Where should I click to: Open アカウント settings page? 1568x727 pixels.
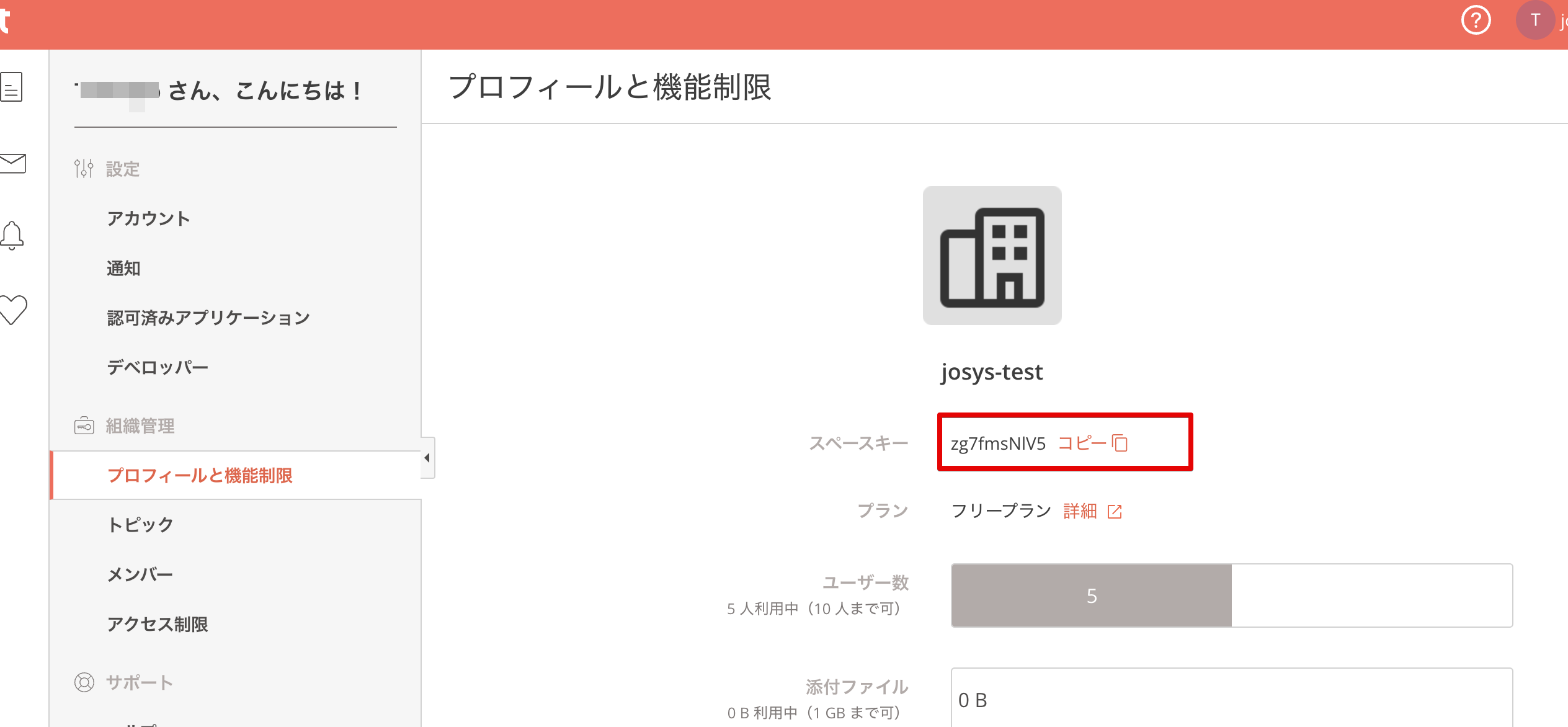pos(148,218)
